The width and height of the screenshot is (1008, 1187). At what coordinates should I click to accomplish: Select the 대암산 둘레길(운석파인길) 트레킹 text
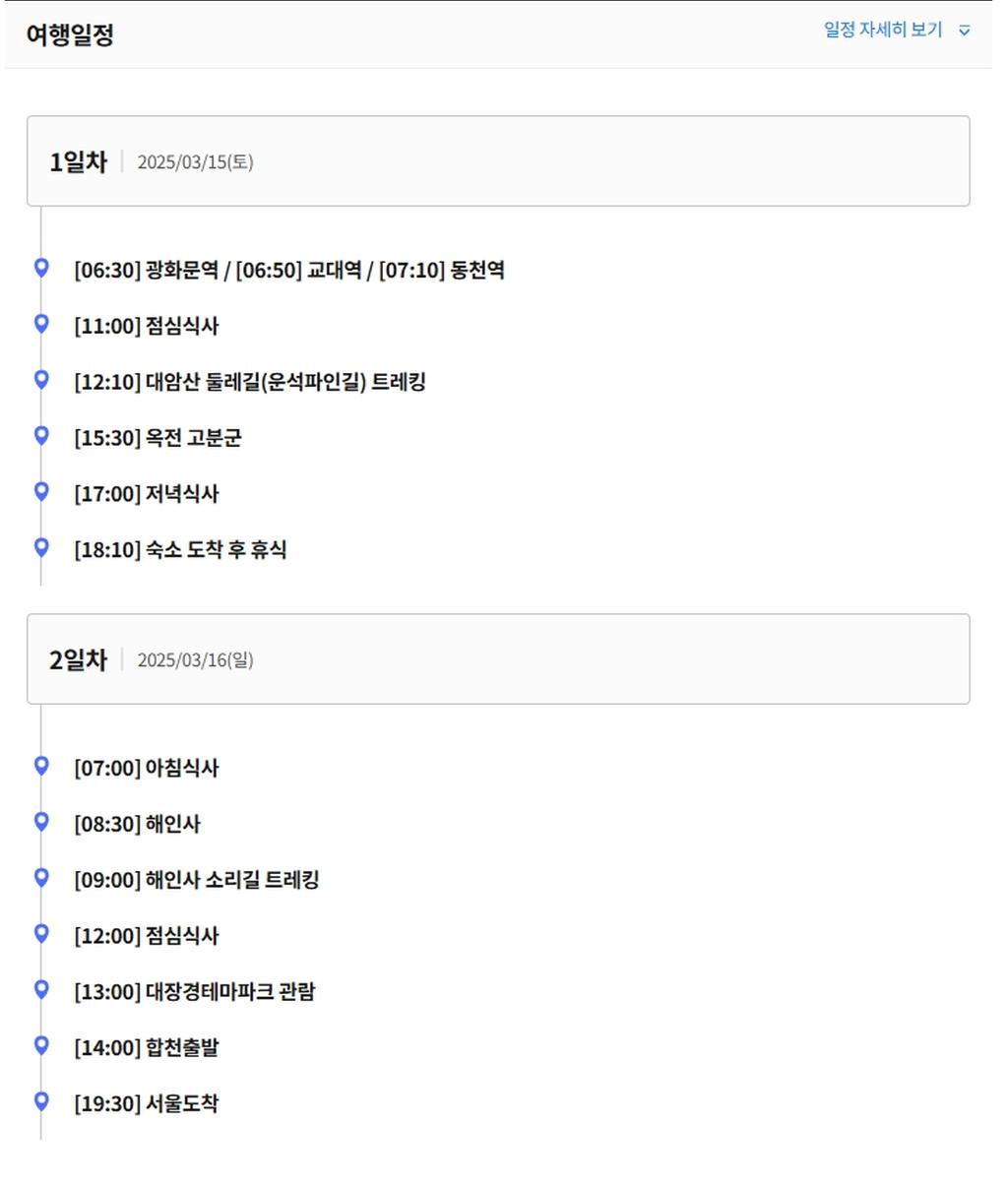coord(285,382)
